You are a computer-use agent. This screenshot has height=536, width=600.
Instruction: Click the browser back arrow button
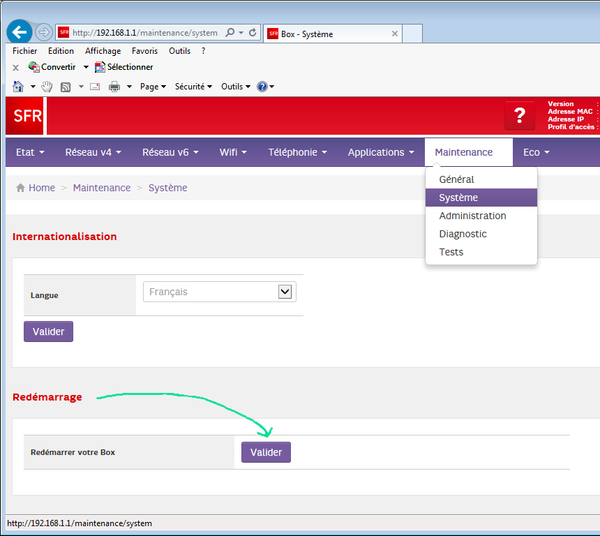(18, 32)
